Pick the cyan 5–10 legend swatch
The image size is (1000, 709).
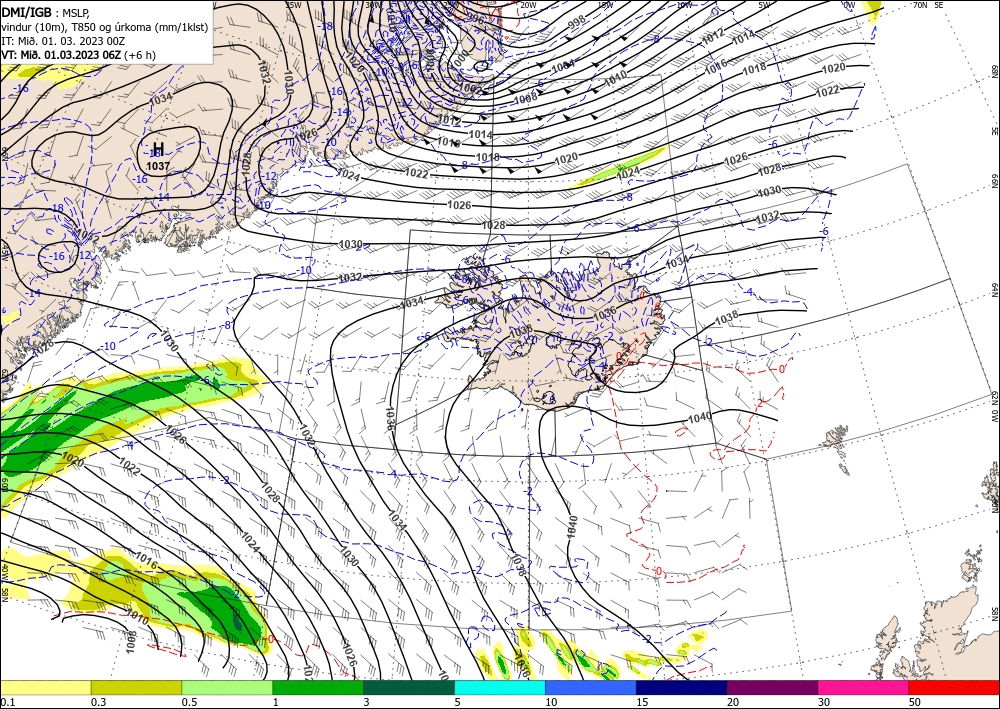[500, 687]
